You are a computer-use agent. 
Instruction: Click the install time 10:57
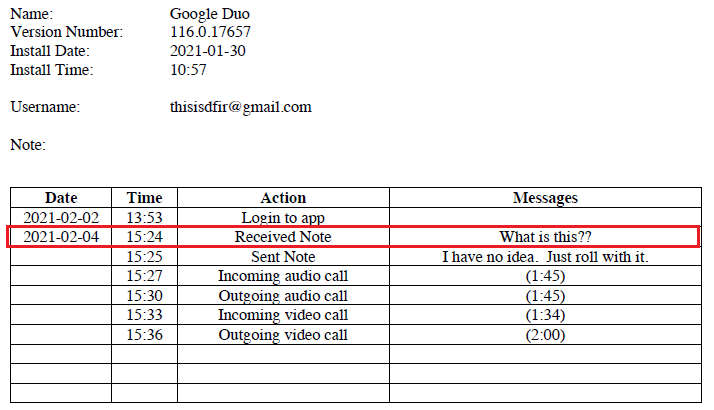188,70
